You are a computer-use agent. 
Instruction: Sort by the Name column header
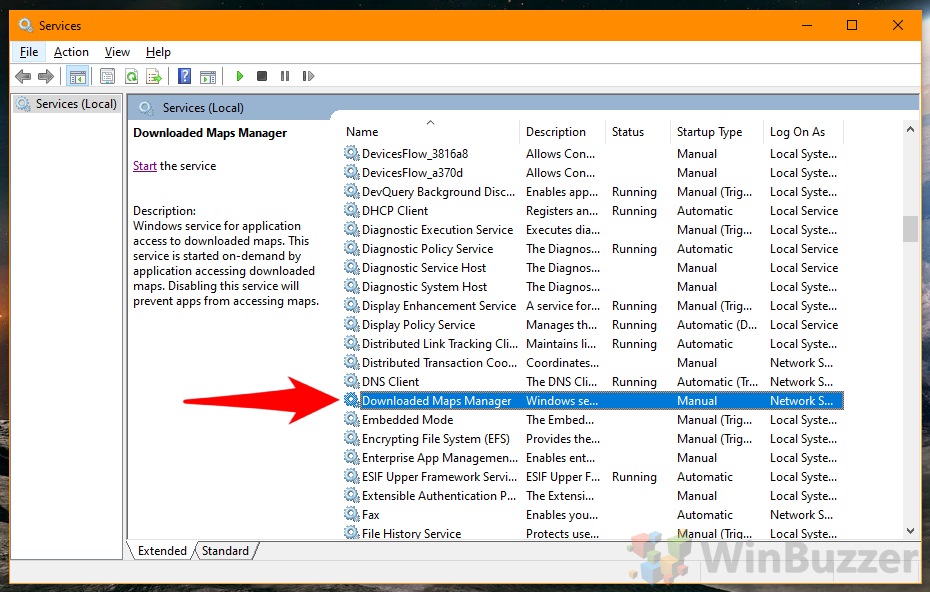point(431,132)
